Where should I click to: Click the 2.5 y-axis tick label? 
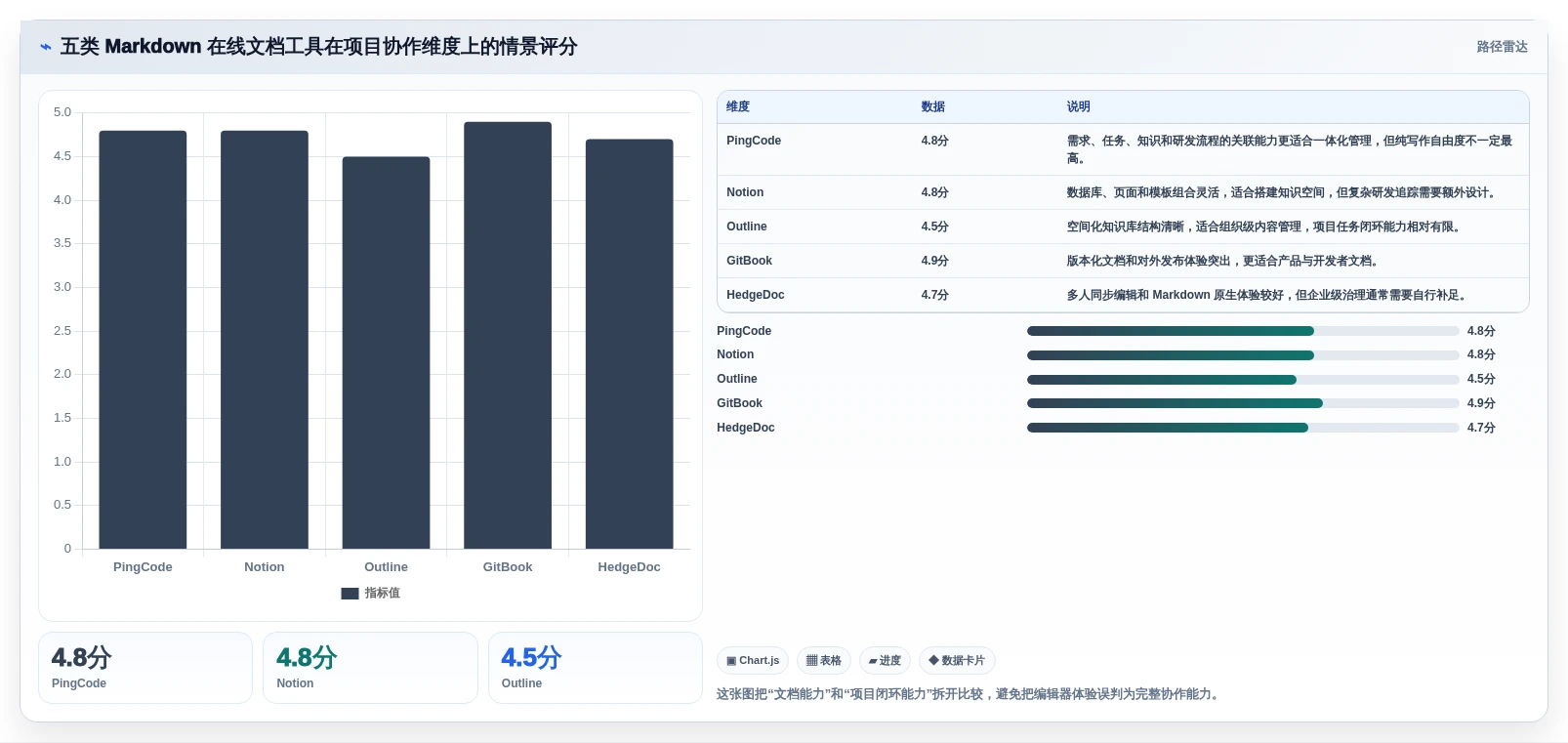click(x=62, y=331)
